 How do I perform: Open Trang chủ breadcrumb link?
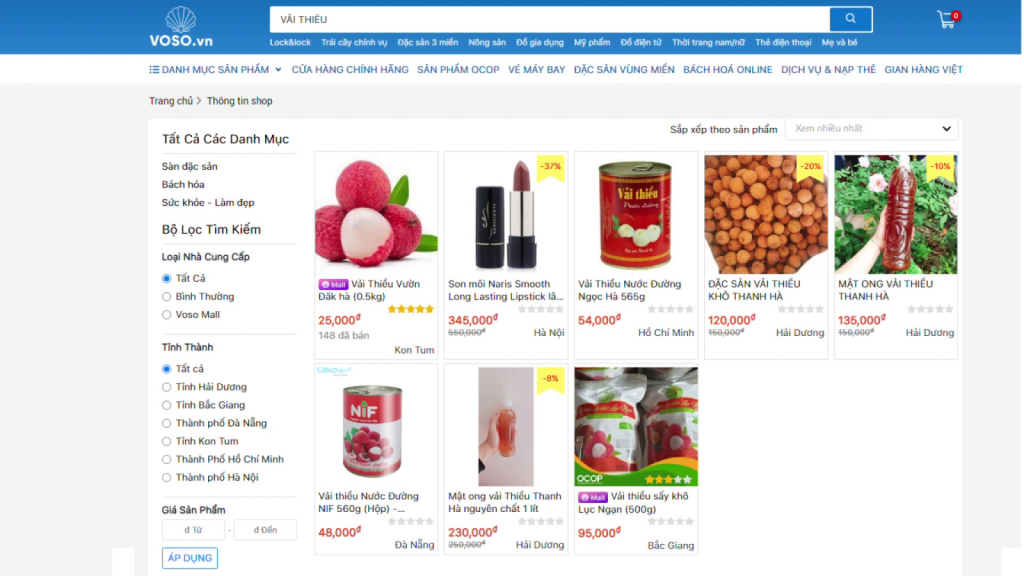170,101
